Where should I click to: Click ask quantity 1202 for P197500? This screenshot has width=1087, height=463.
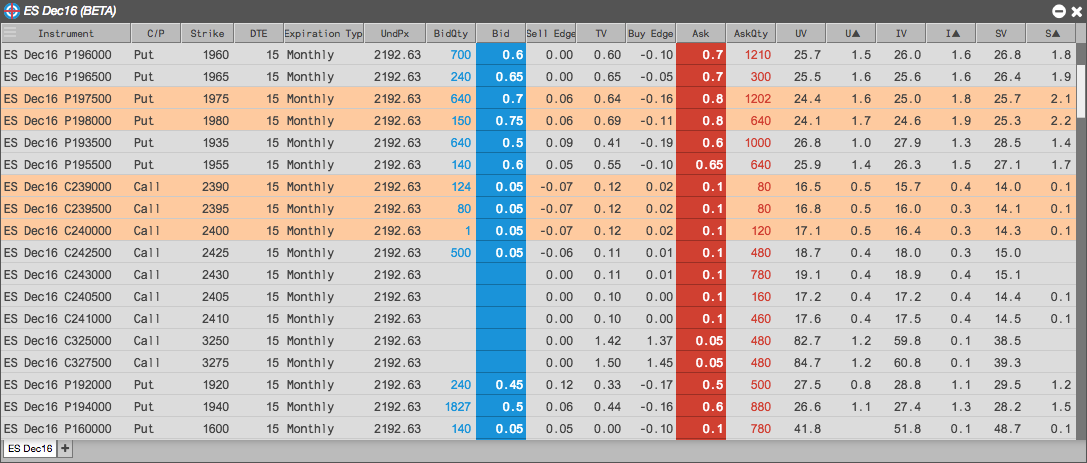[x=756, y=99]
